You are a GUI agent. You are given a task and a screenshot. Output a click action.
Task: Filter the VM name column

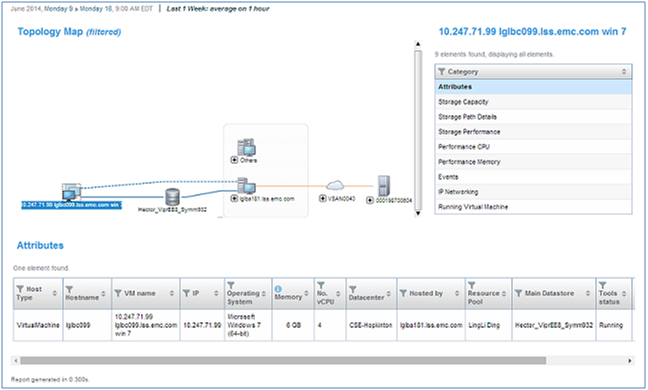(x=118, y=293)
